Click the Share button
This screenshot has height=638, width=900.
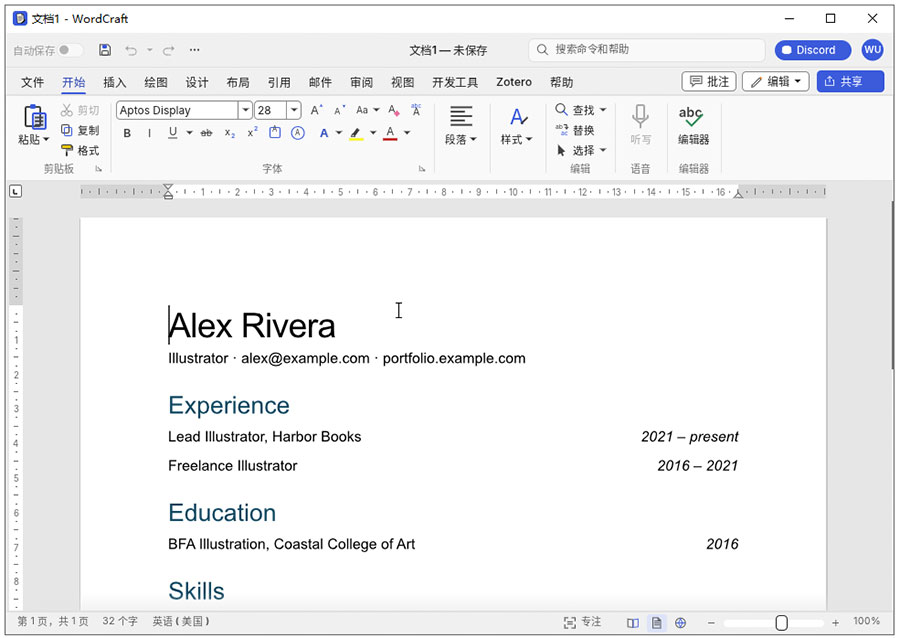(x=850, y=81)
